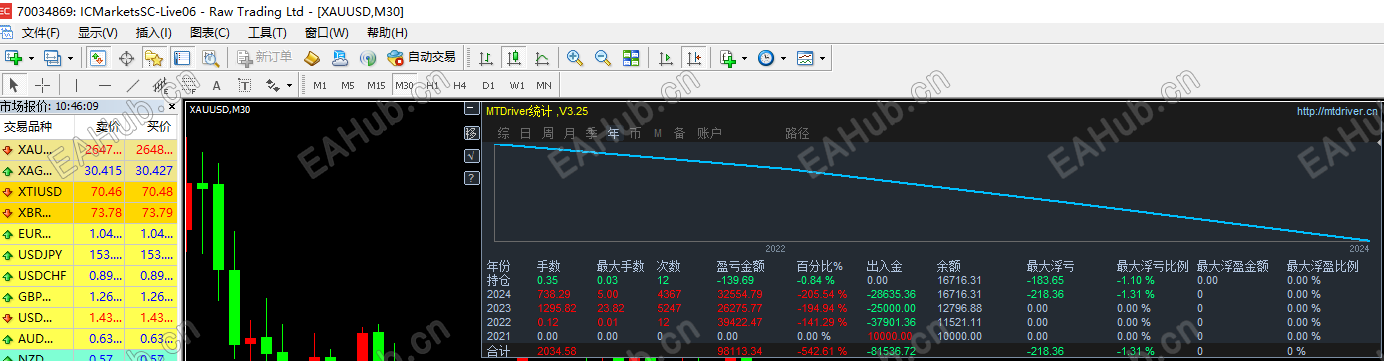Click the signals broadcast icon
The height and width of the screenshot is (361, 1384).
[x=368, y=57]
